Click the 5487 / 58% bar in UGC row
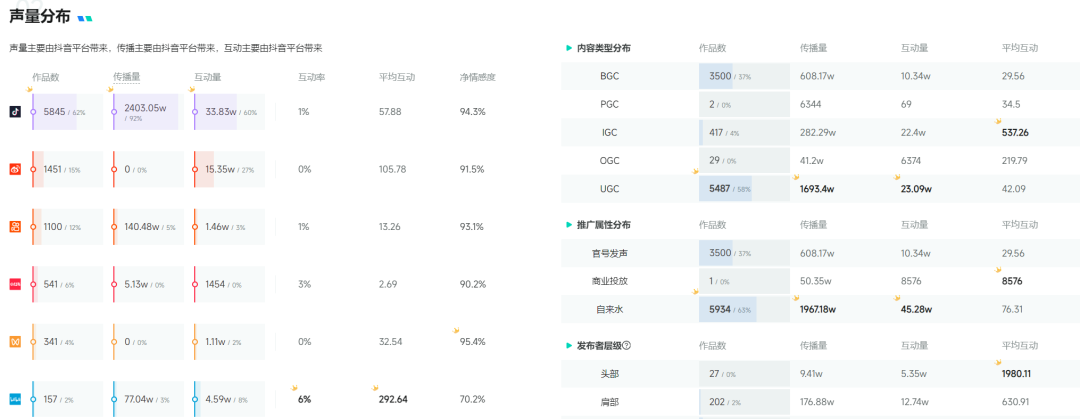This screenshot has width=1080, height=419. point(745,189)
